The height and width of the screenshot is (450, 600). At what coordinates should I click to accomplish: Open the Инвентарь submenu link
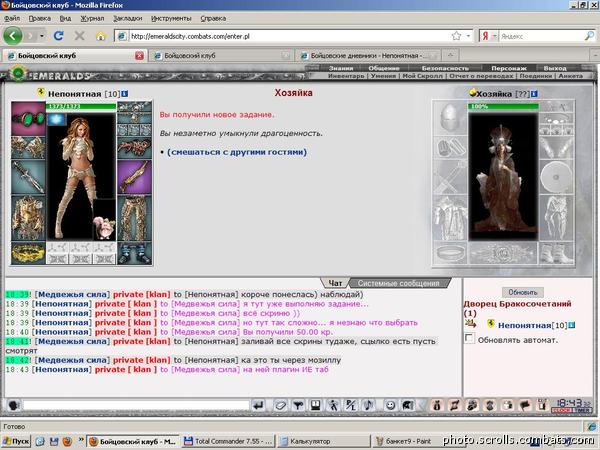[346, 76]
